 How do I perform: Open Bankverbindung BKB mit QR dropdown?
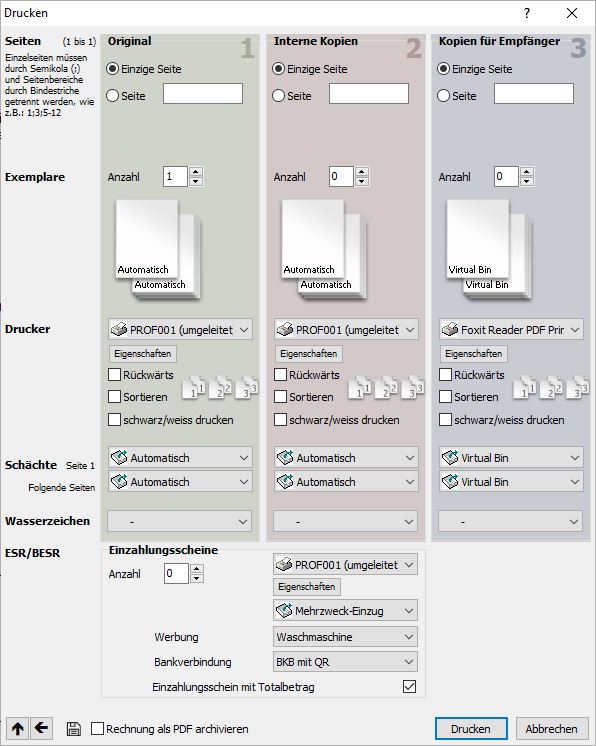[x=345, y=662]
